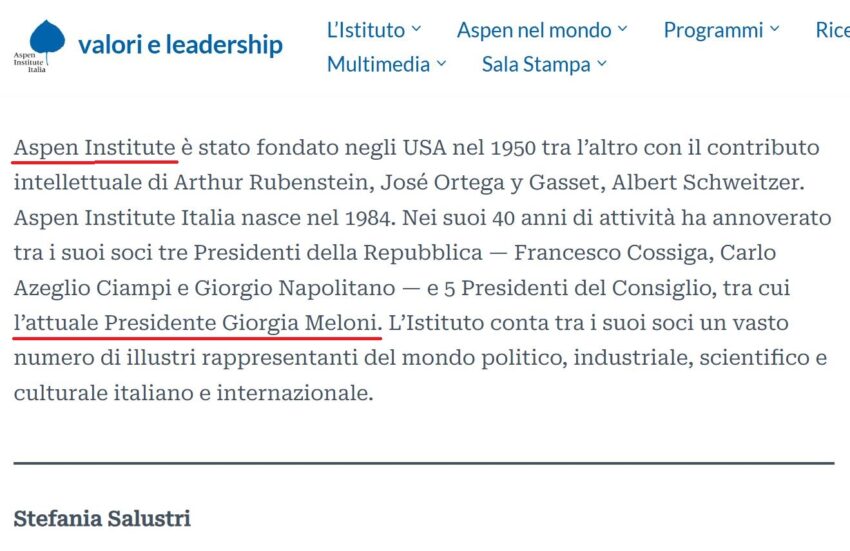
Task: Click the underlined 'l'attuale Presidente Giorgia Meloni' text
Action: pos(197,323)
